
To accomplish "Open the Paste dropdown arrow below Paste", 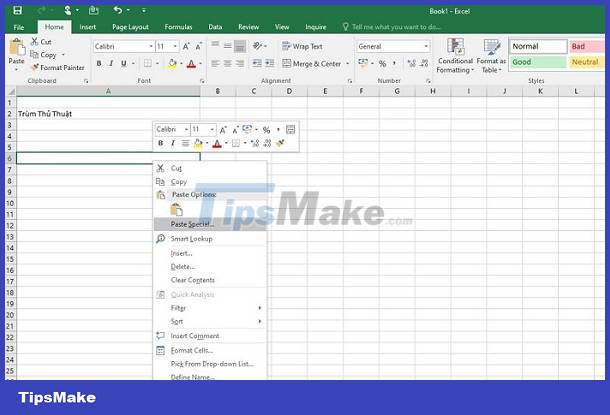I will click(x=16, y=70).
